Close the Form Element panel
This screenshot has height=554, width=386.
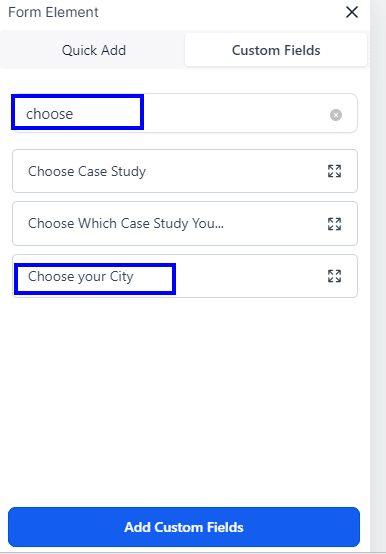point(352,12)
